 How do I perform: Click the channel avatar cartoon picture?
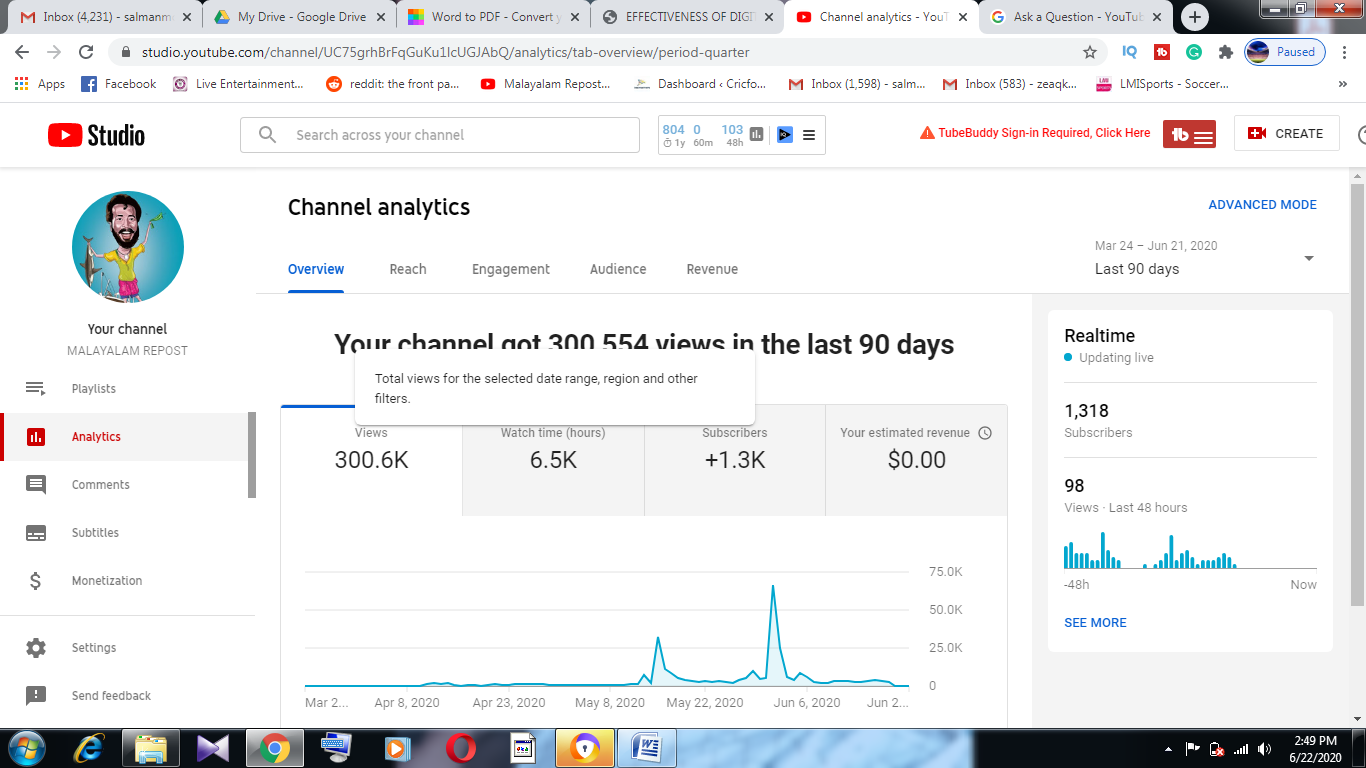point(127,247)
